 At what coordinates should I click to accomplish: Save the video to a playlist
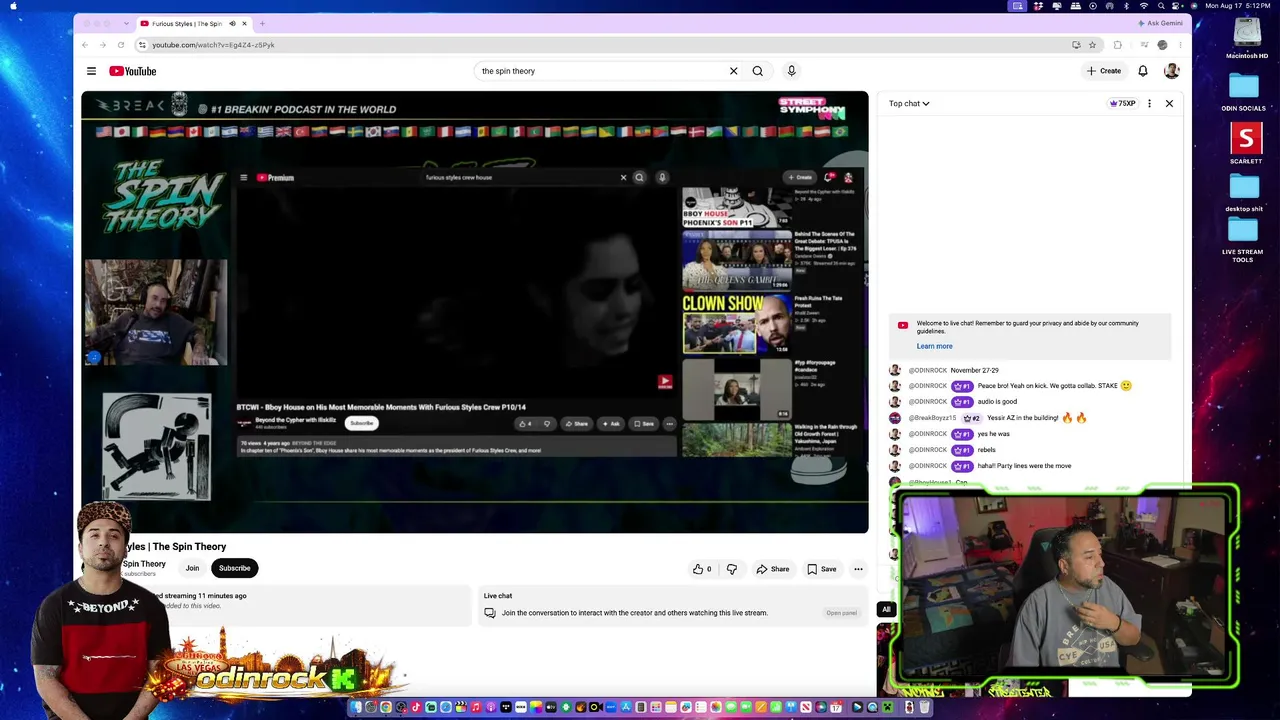(x=822, y=569)
